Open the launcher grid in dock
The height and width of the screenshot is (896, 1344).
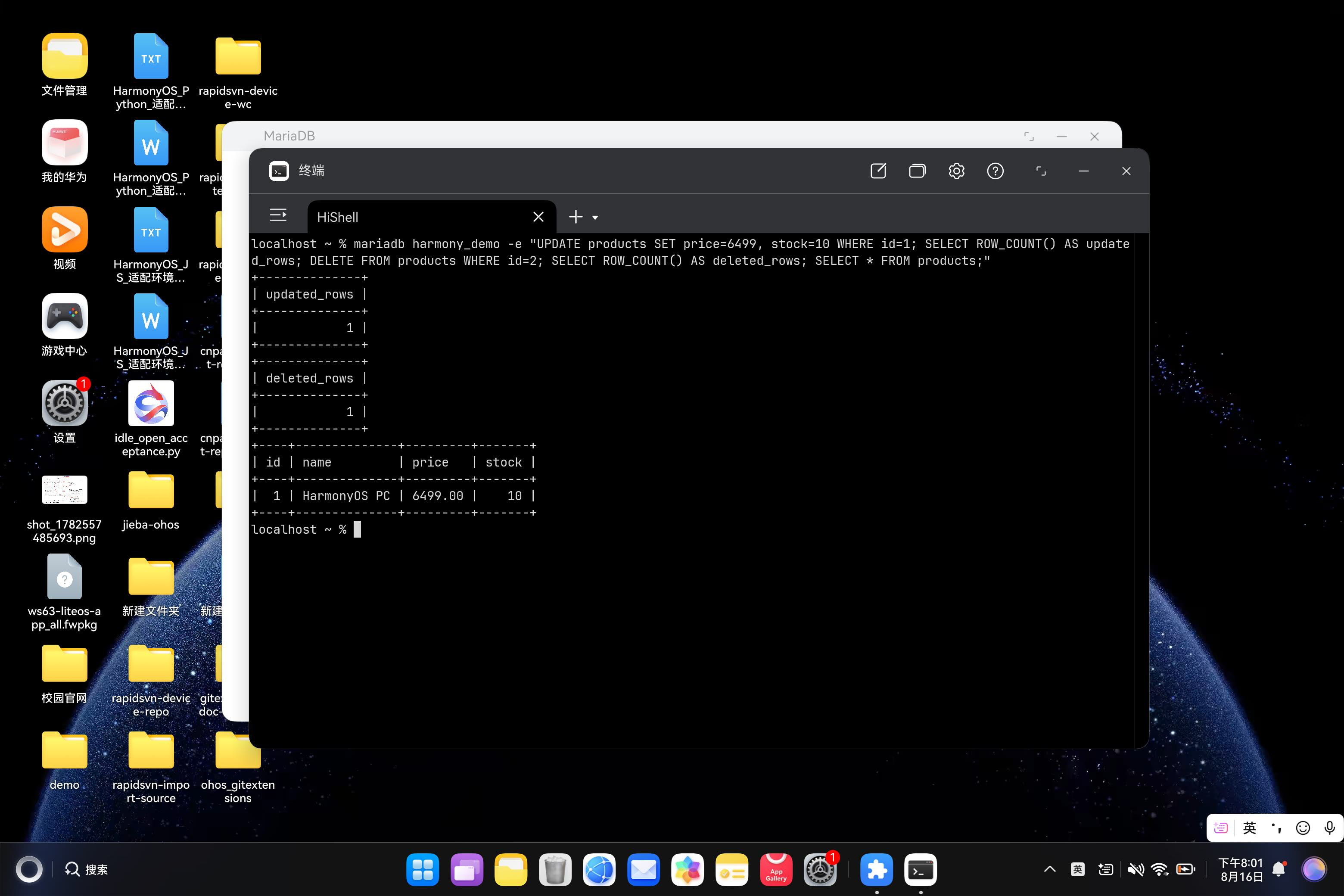[x=422, y=870]
